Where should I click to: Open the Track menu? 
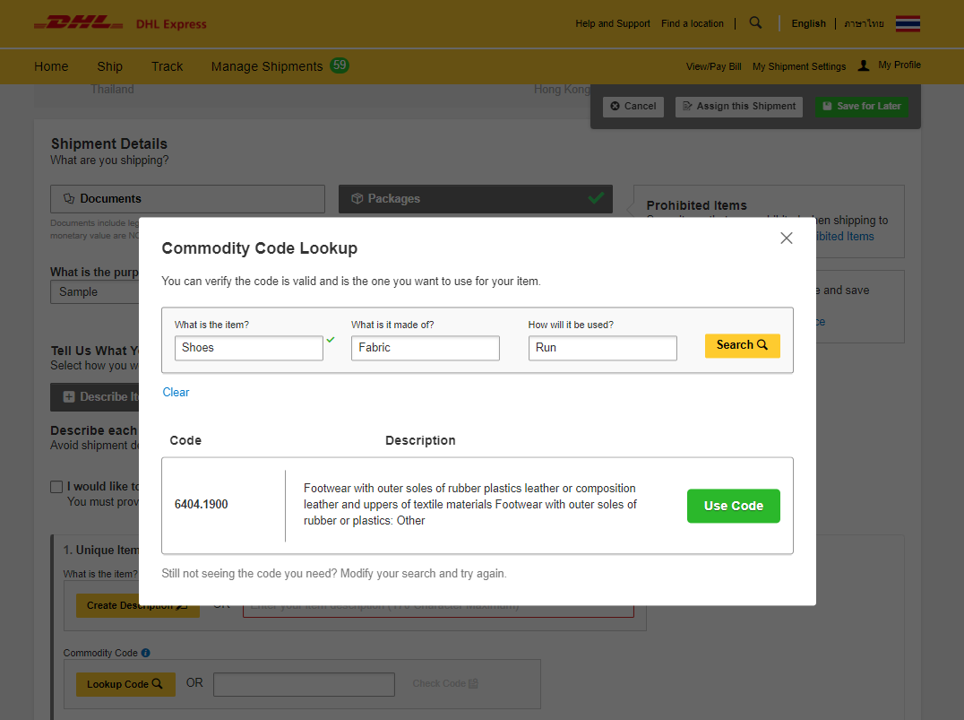pyautogui.click(x=167, y=66)
